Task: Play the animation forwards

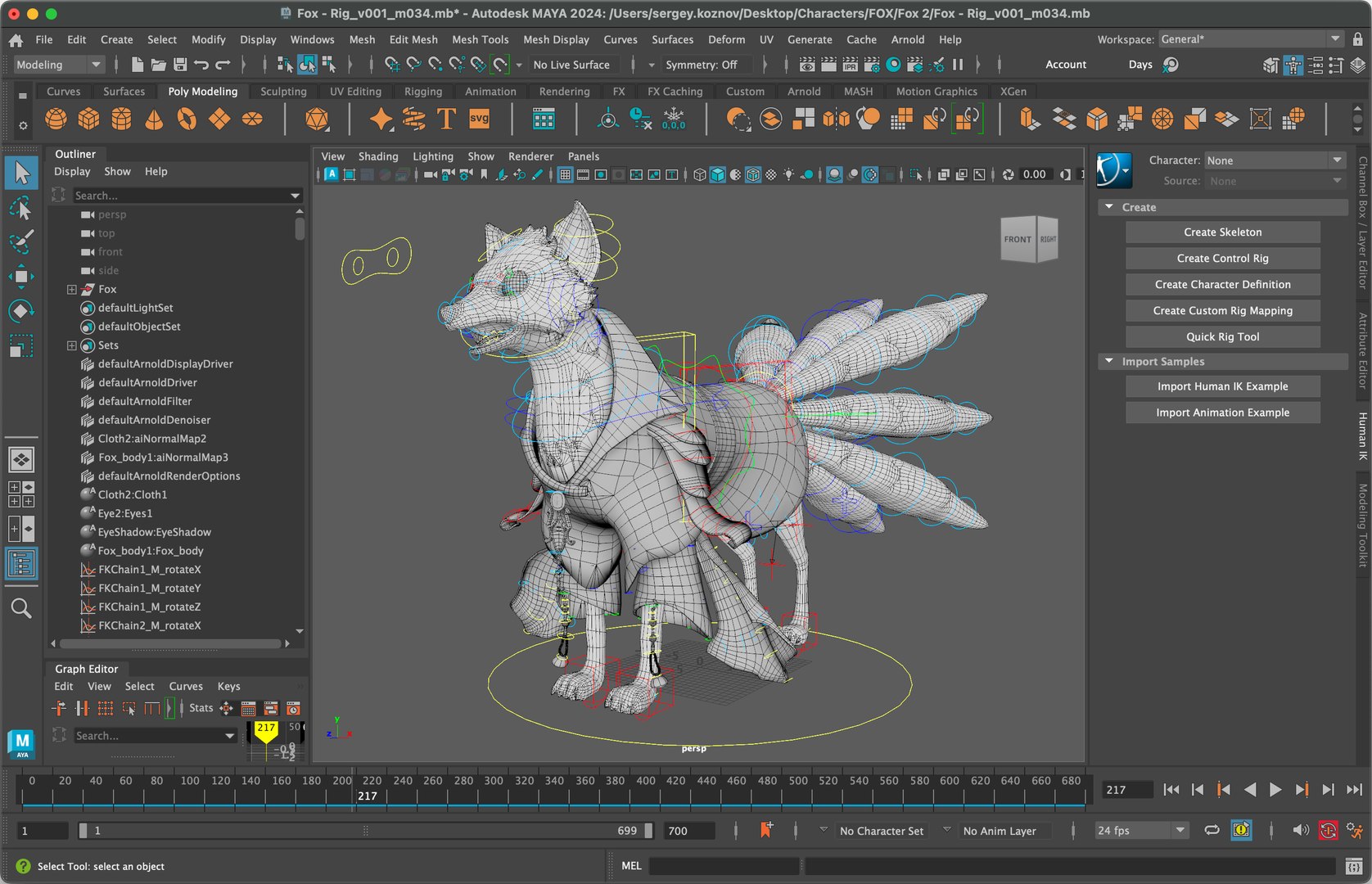Action: coord(1275,790)
